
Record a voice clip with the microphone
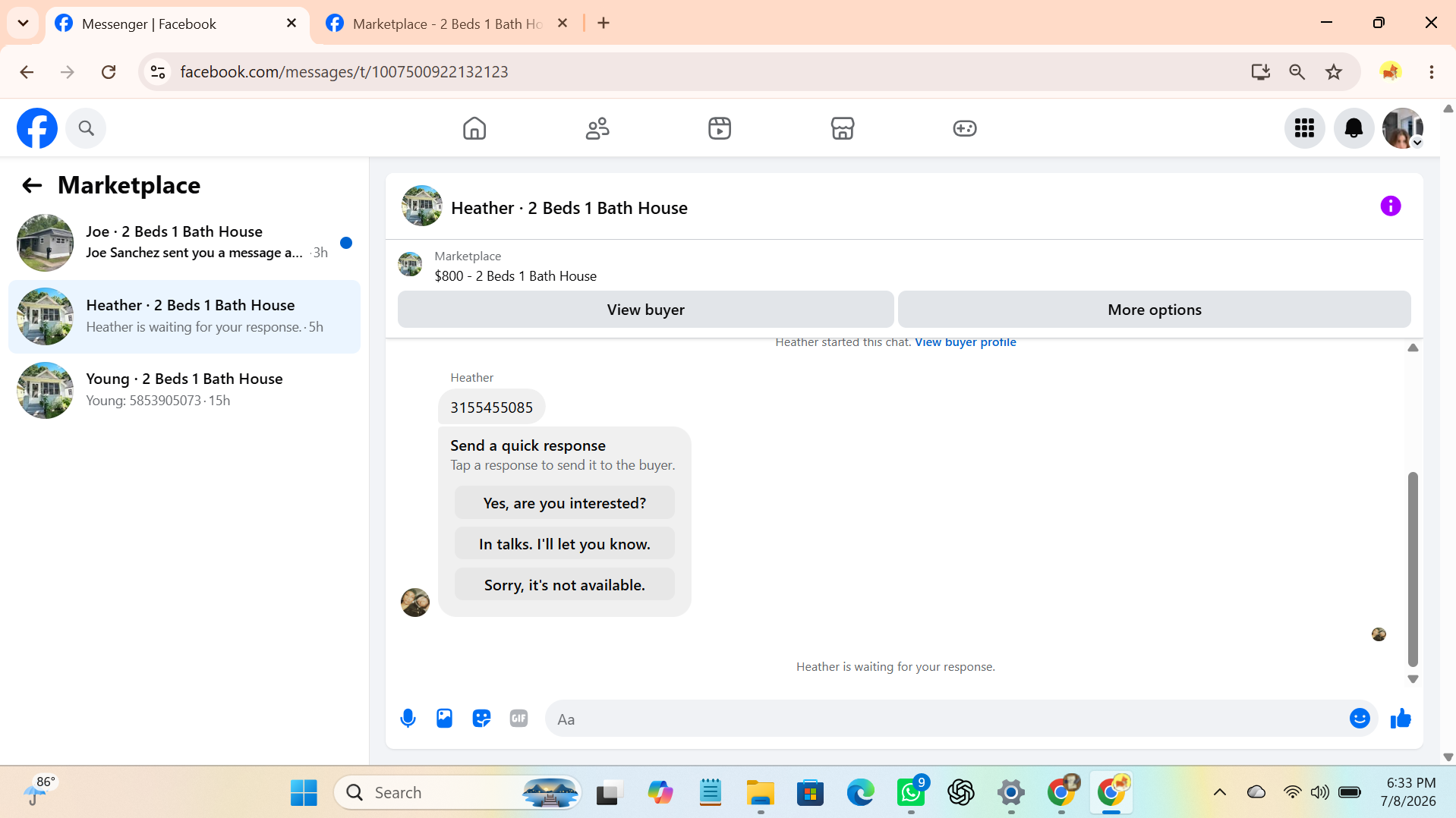click(x=408, y=719)
